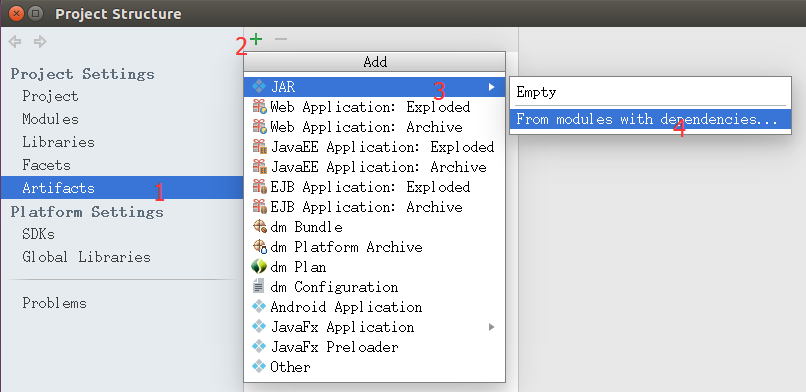Close the Project Structure window
This screenshot has width=806, height=392.
click(16, 13)
